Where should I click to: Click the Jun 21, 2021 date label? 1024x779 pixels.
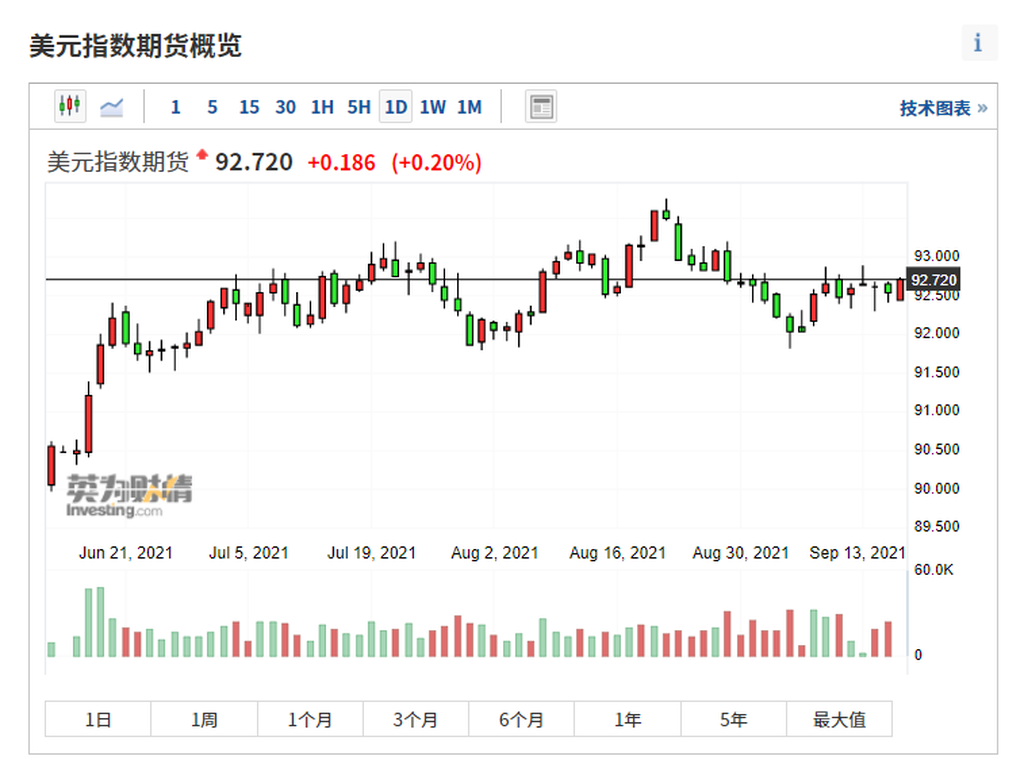tap(126, 553)
